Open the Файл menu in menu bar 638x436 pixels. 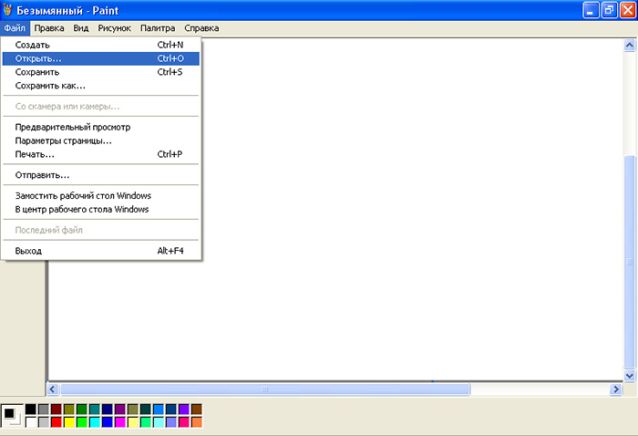tap(15, 28)
